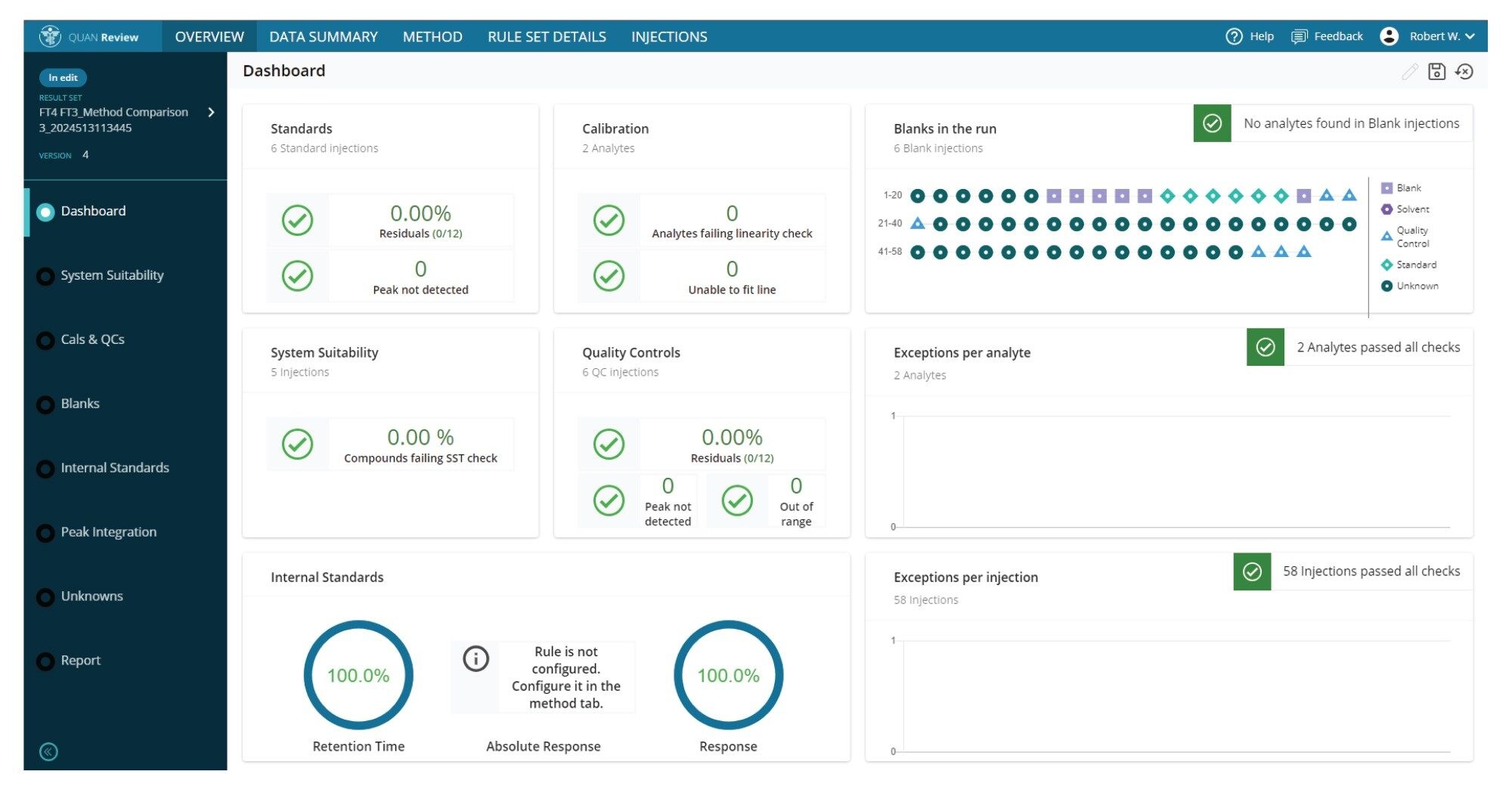Select Unknowns in the sidebar
This screenshot has height=796, width=1512.
click(x=127, y=596)
